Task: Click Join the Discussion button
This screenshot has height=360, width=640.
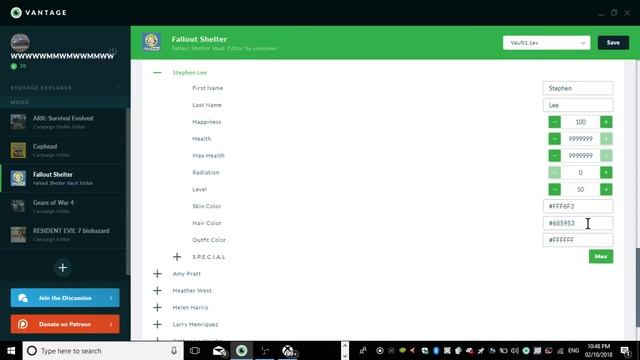Action: tap(65, 298)
